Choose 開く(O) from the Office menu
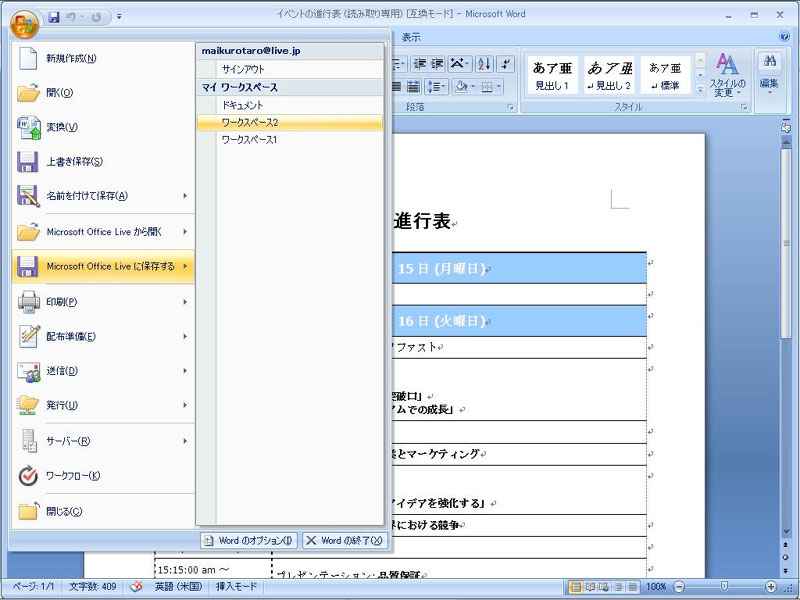Screen dimensions: 800x600 (104, 92)
